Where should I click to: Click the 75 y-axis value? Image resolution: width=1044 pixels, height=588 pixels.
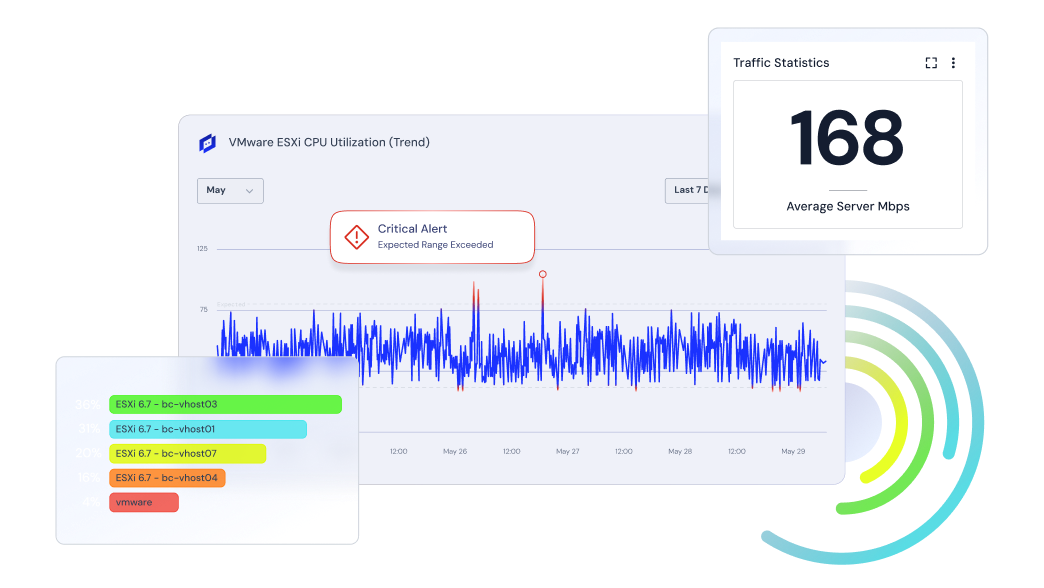click(204, 310)
